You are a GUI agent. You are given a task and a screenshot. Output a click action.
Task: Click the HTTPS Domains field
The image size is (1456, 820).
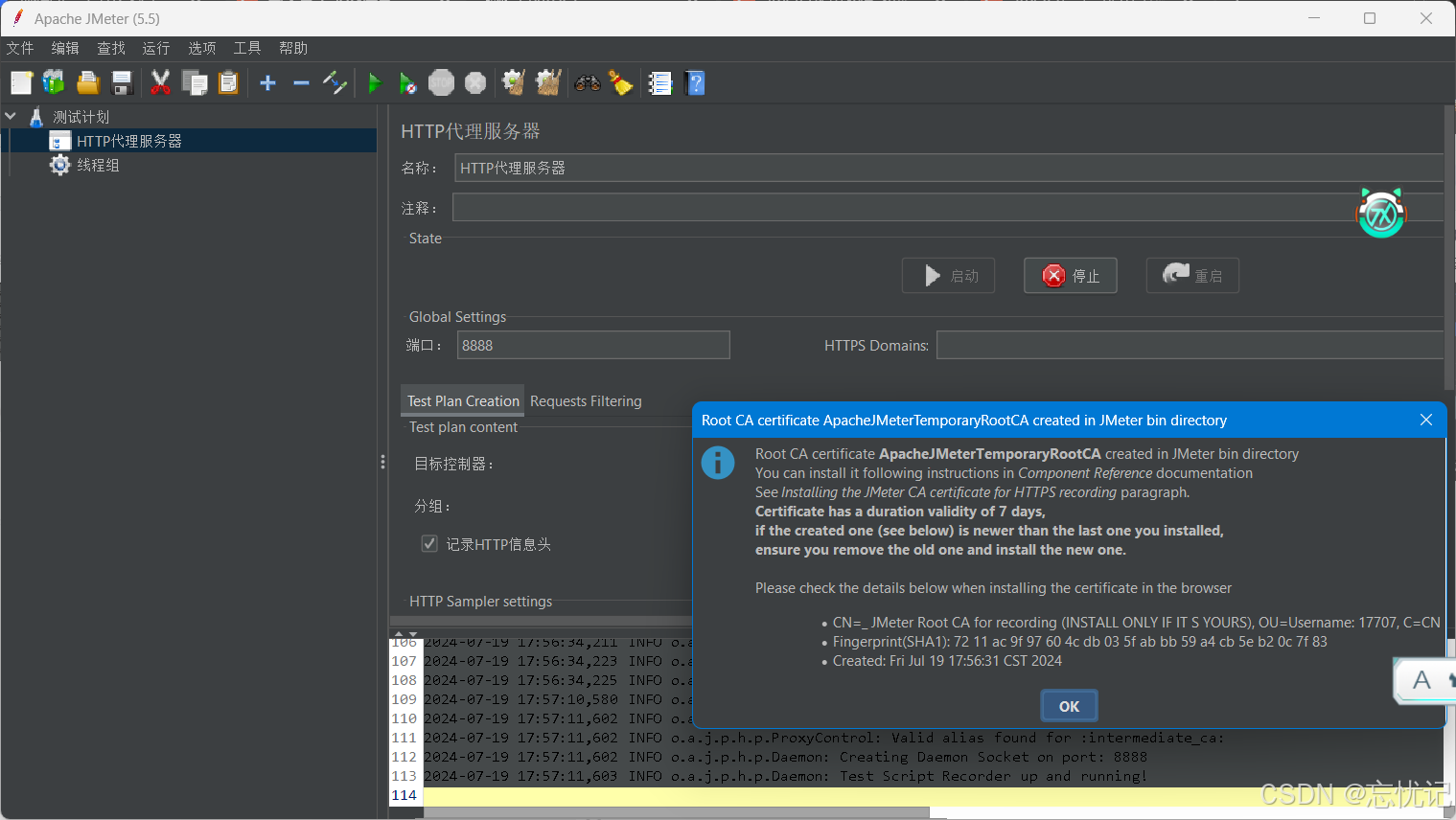click(1190, 345)
